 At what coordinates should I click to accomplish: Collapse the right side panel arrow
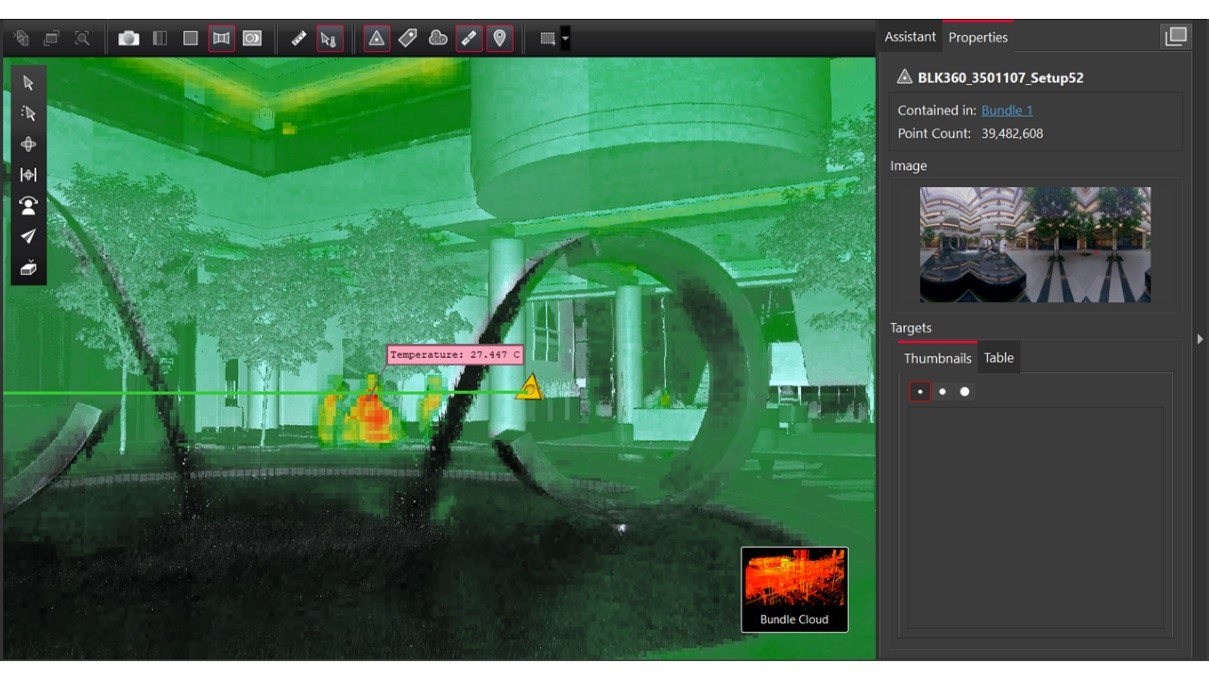click(1200, 339)
